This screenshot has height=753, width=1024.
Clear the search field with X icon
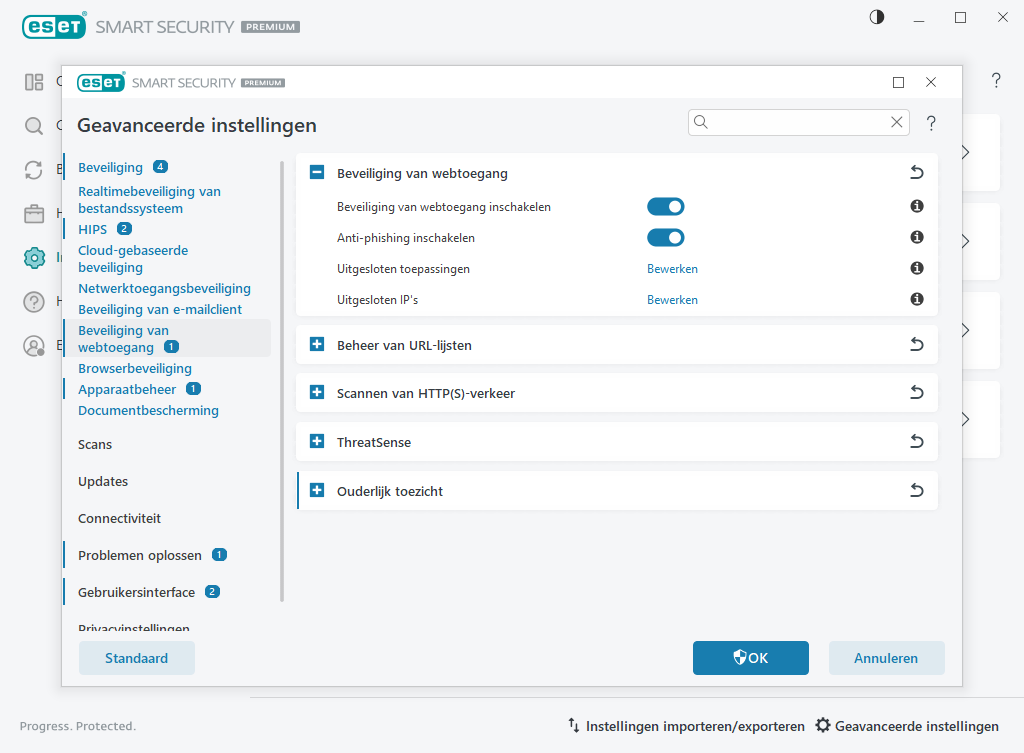click(896, 122)
